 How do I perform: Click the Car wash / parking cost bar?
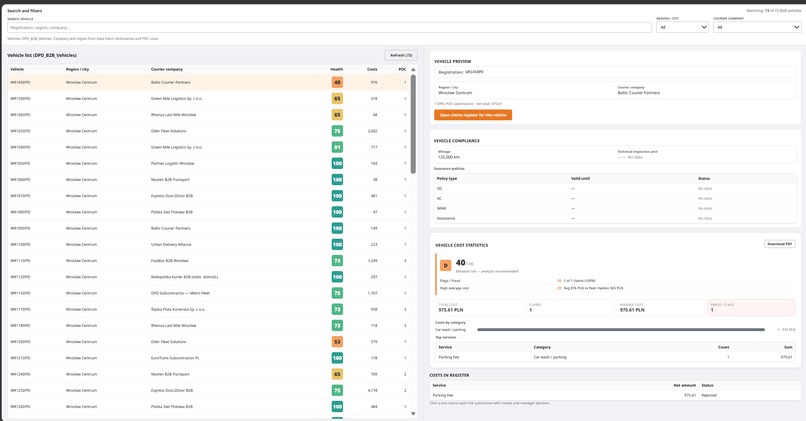point(620,330)
